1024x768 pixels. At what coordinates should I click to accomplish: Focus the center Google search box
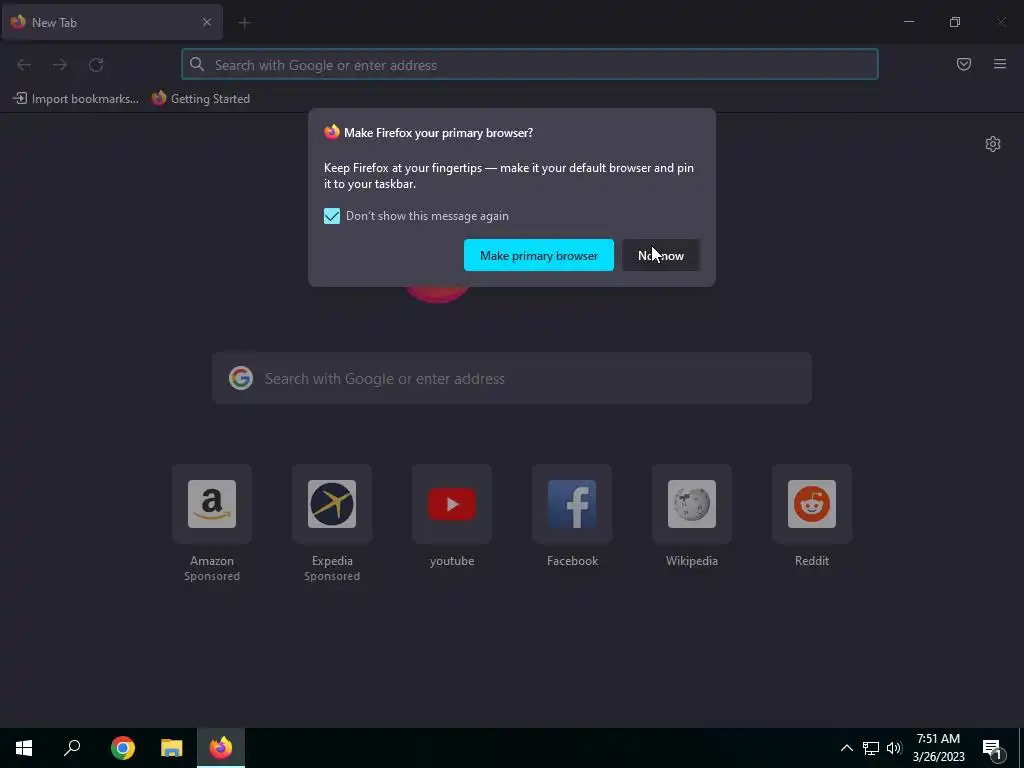point(512,378)
